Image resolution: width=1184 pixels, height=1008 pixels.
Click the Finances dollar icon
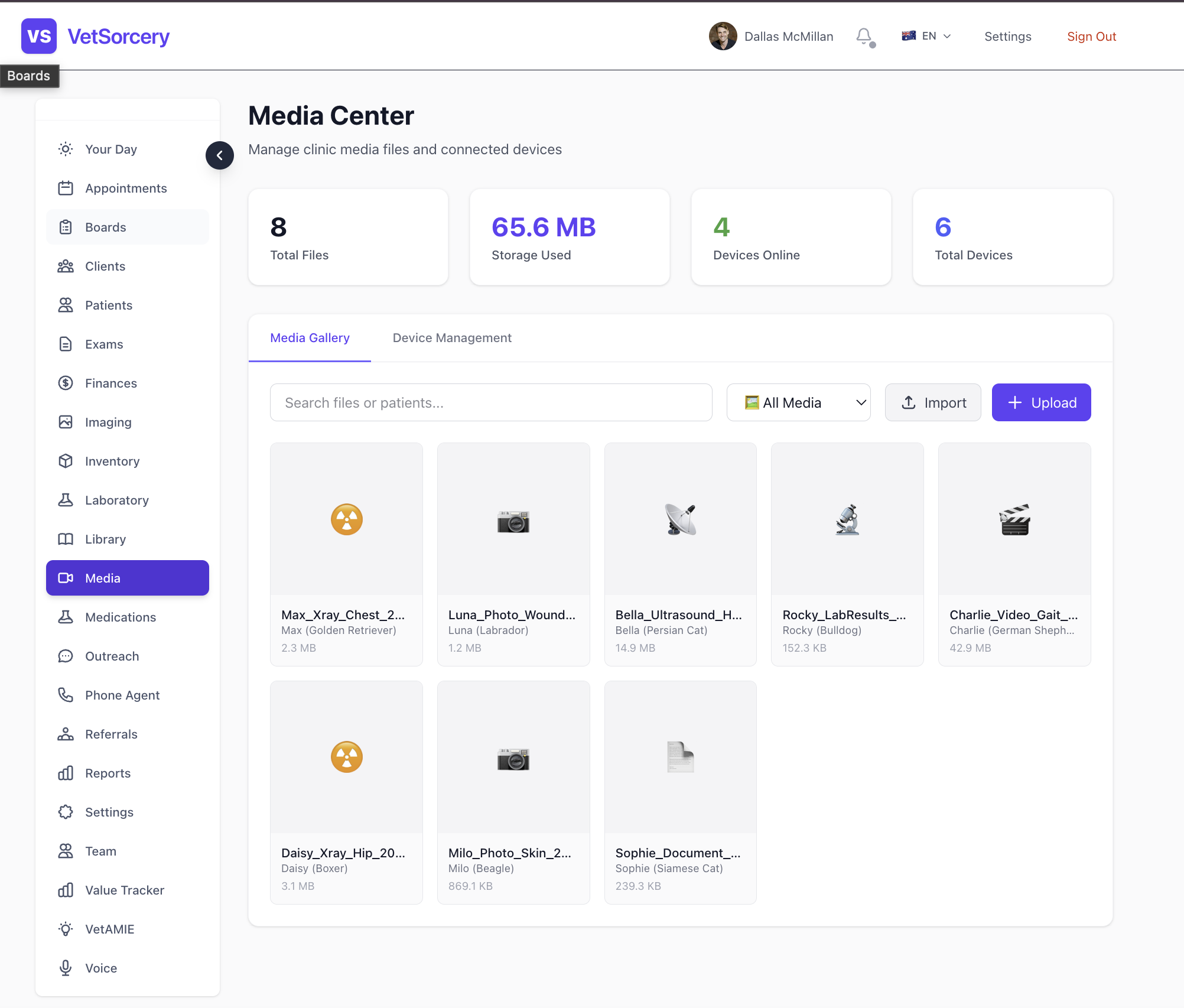tap(66, 383)
